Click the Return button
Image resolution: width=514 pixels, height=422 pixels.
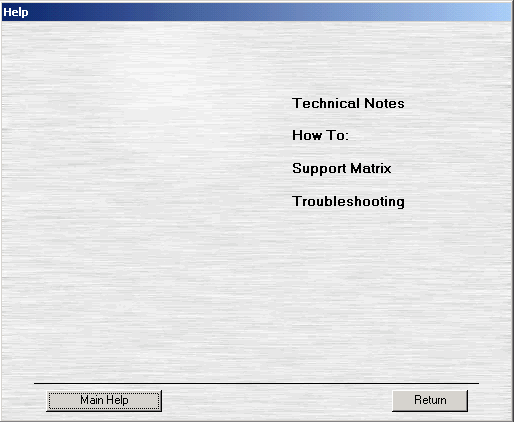pos(430,400)
